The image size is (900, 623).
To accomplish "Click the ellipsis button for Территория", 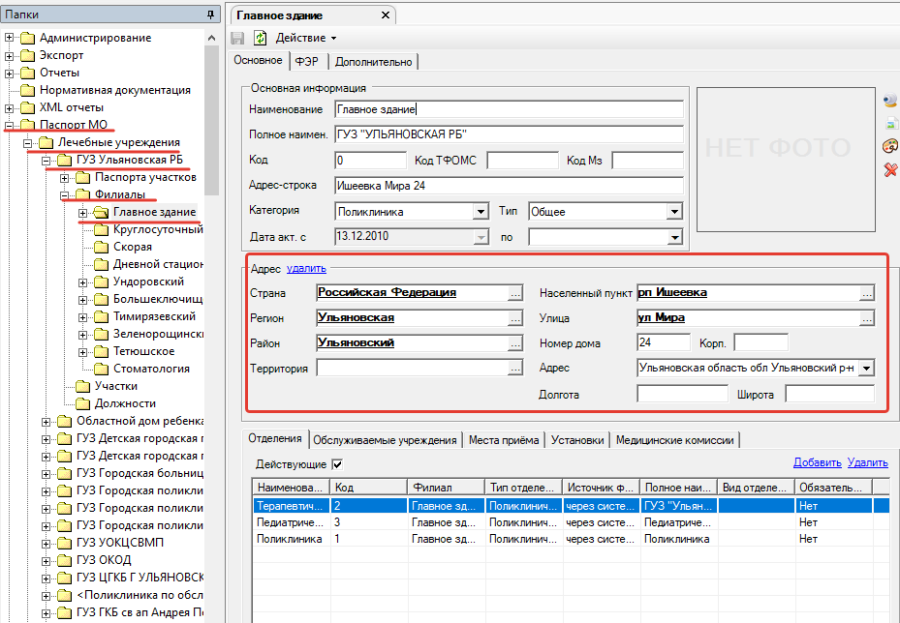I will [515, 369].
